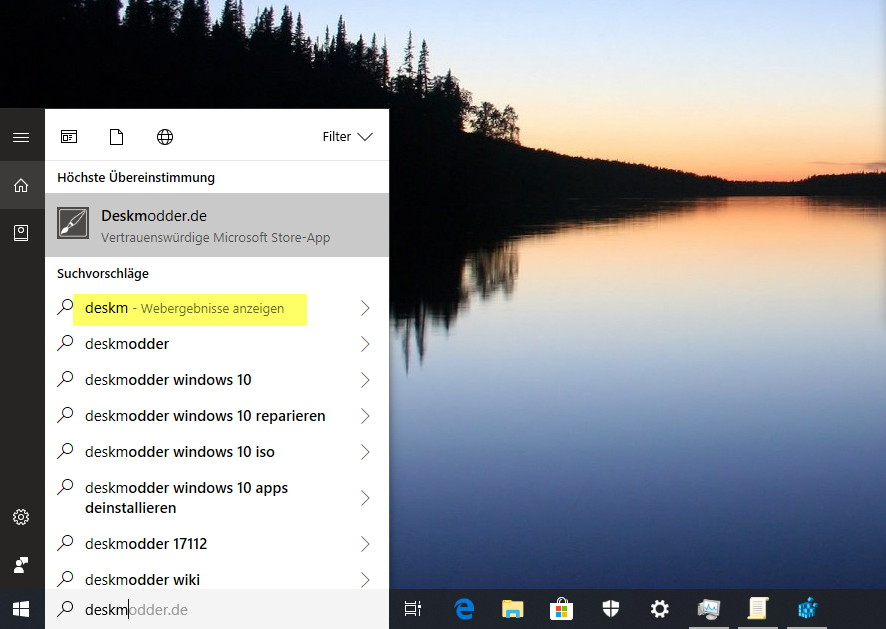Click the 'Suchvorschläge' heading
Viewport: 886px width, 629px height.
pyautogui.click(x=103, y=274)
